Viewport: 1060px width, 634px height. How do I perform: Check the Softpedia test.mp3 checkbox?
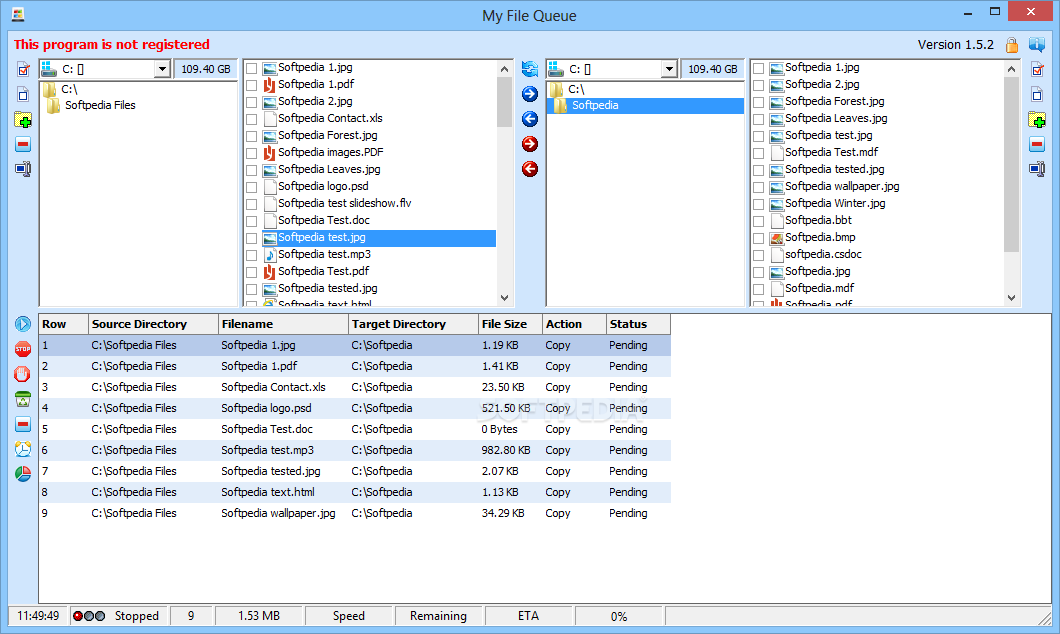point(251,255)
